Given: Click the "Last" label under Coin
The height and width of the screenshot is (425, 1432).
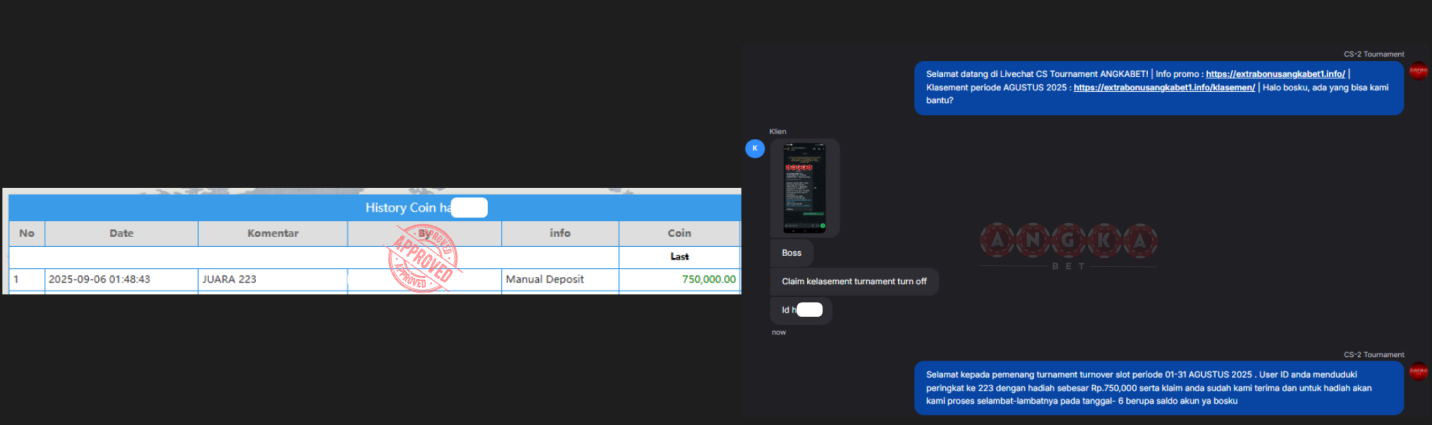Looking at the screenshot, I should pyautogui.click(x=680, y=257).
